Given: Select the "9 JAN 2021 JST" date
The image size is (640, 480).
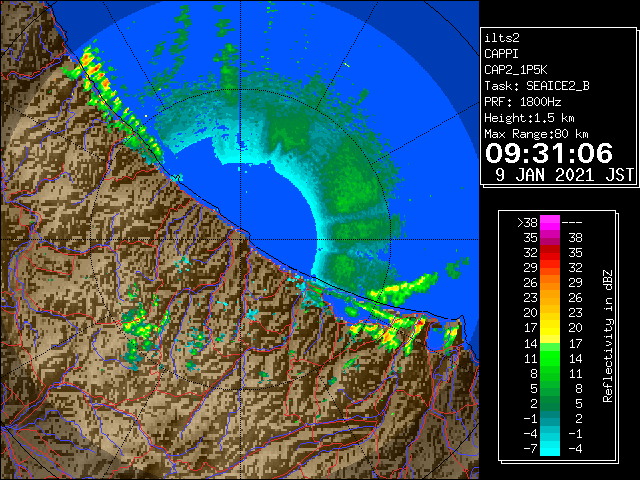Looking at the screenshot, I should click(x=564, y=175).
